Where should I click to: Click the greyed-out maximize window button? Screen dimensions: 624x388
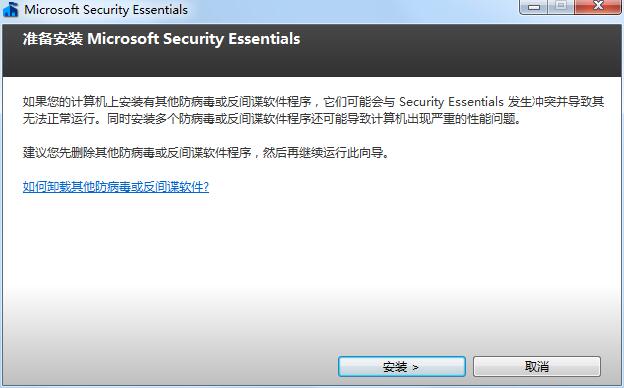tap(562, 7)
